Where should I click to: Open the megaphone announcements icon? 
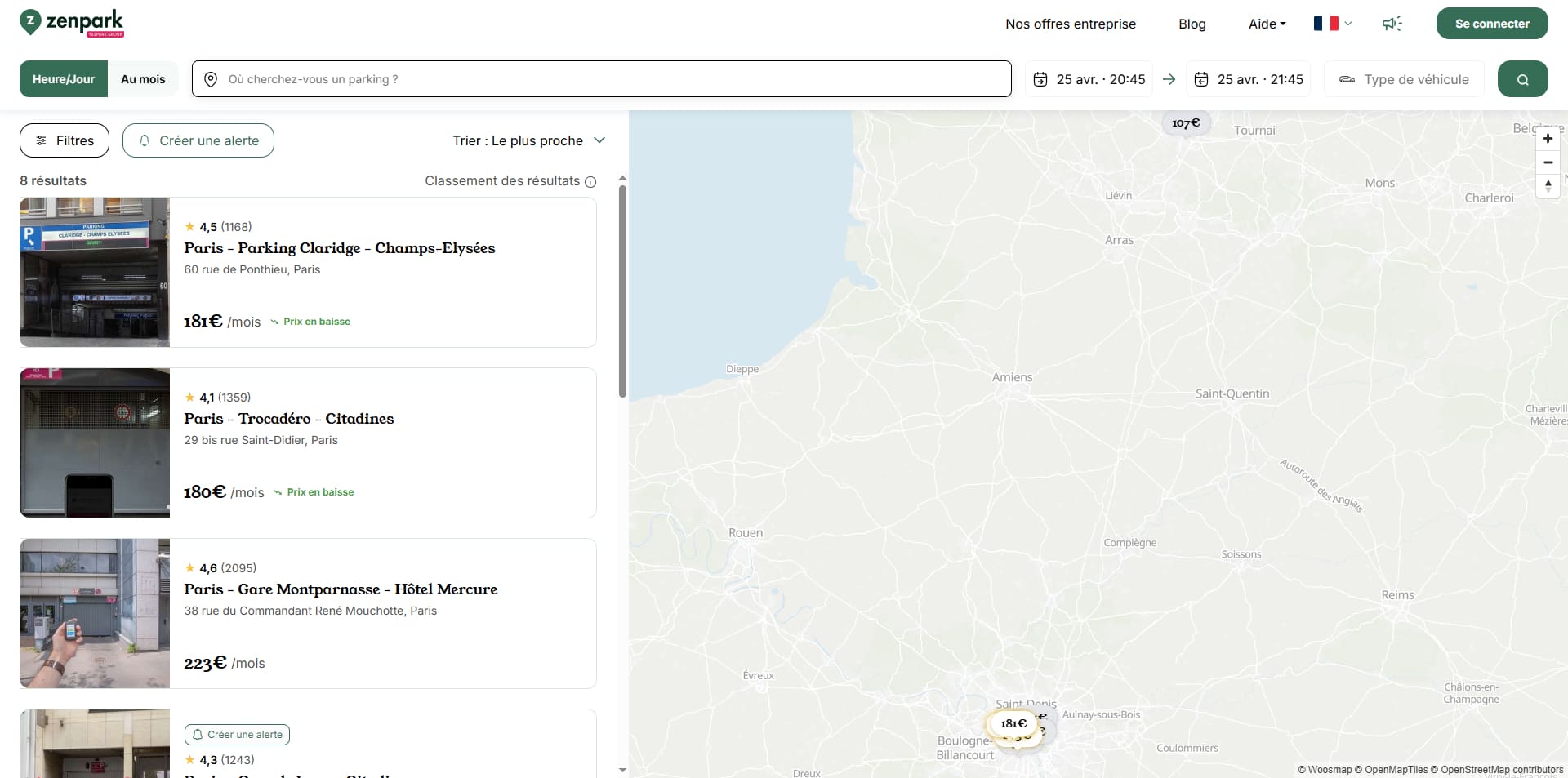click(1392, 24)
